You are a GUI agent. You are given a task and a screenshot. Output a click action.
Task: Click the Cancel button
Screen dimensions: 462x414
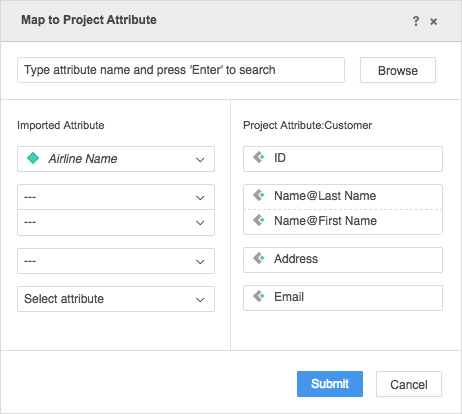(409, 384)
